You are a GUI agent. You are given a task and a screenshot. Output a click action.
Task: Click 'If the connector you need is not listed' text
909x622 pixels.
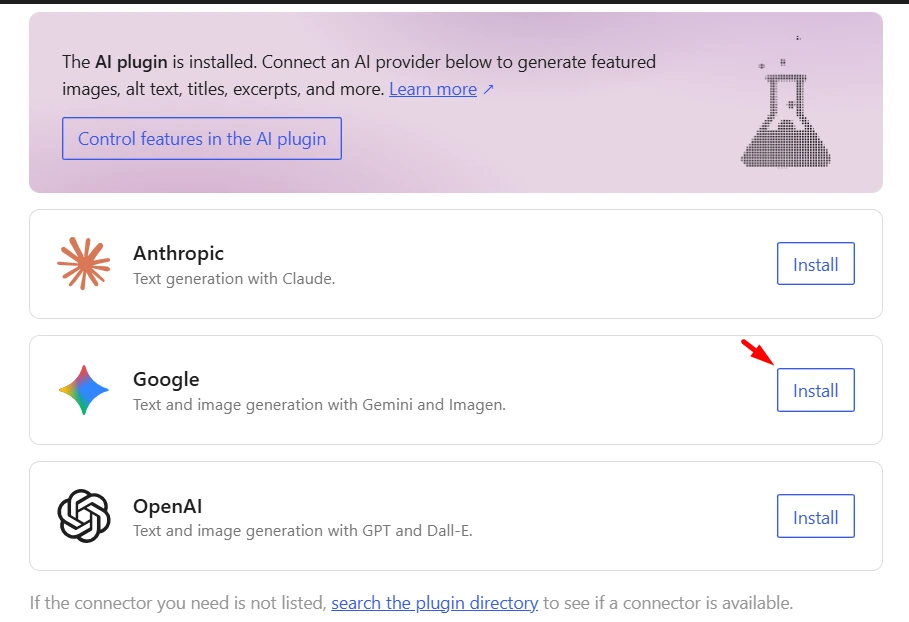tap(178, 603)
